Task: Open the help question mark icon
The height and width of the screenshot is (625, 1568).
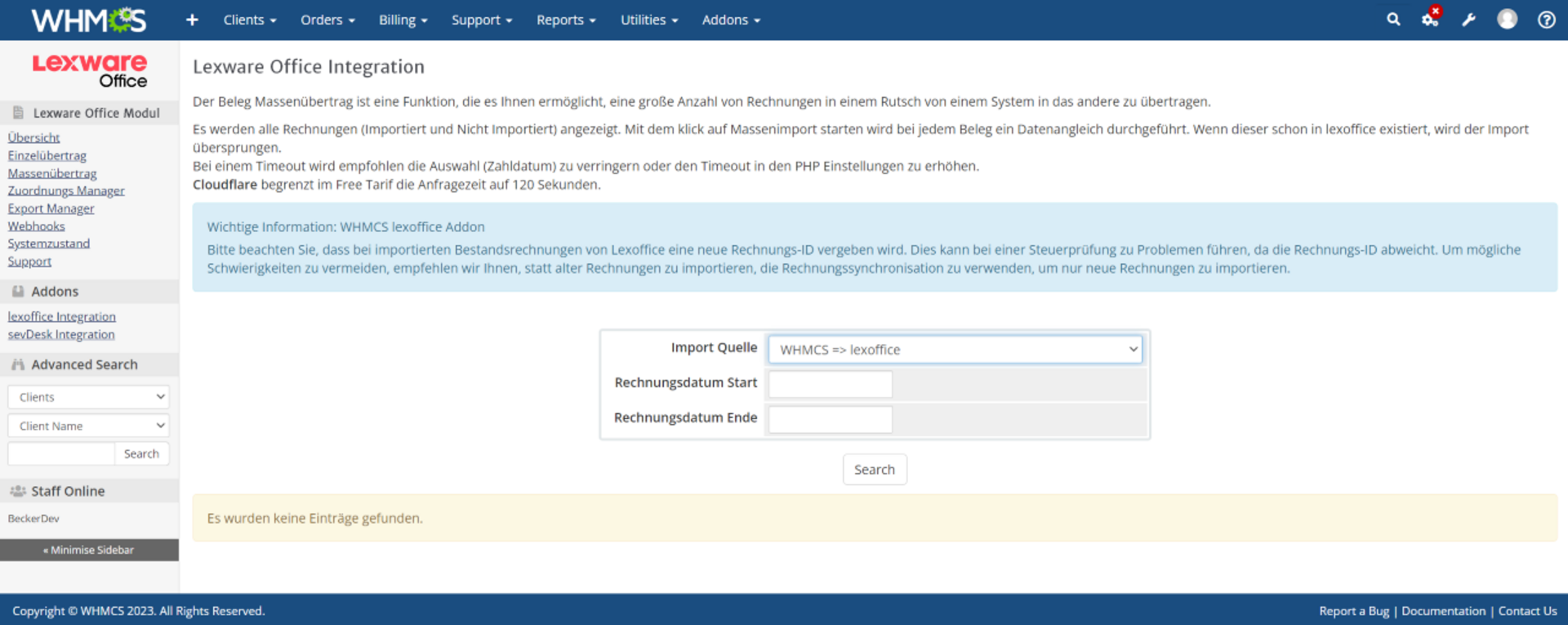Action: [1546, 20]
